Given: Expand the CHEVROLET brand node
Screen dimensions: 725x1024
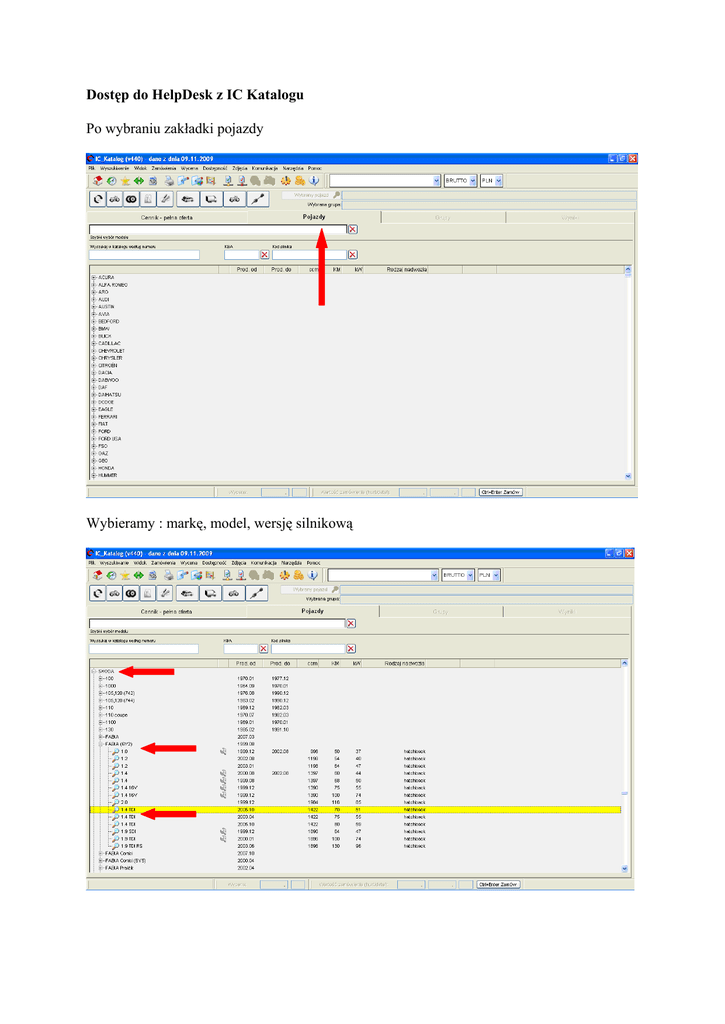Looking at the screenshot, I should click(94, 352).
